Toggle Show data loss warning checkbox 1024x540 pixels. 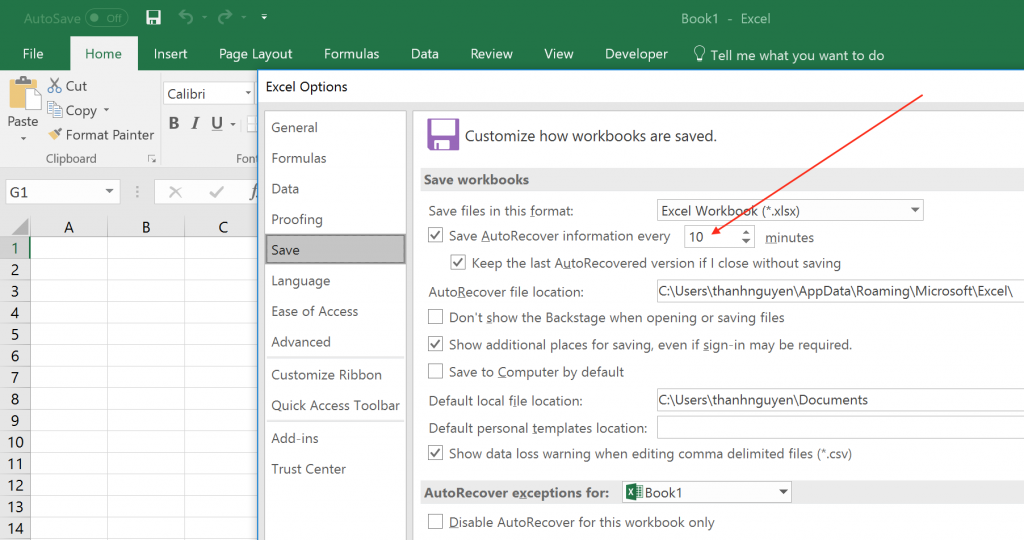(x=436, y=453)
